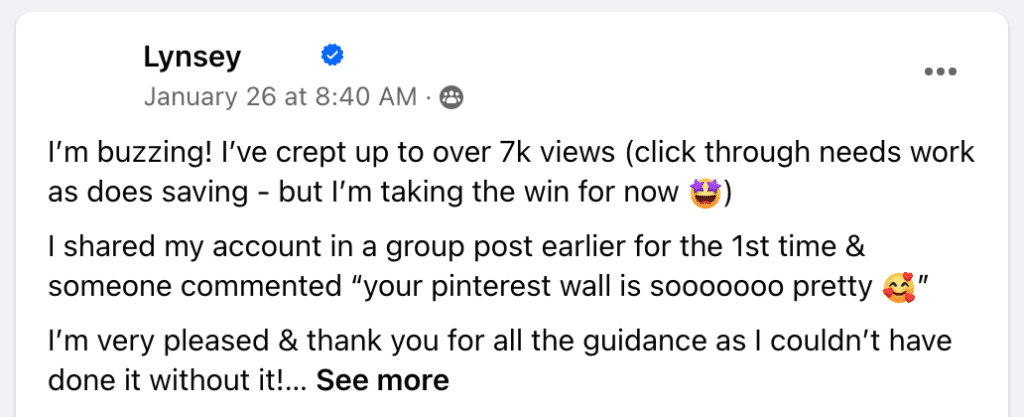Open the post options three-dot menu
This screenshot has height=417, width=1024.
pos(940,71)
